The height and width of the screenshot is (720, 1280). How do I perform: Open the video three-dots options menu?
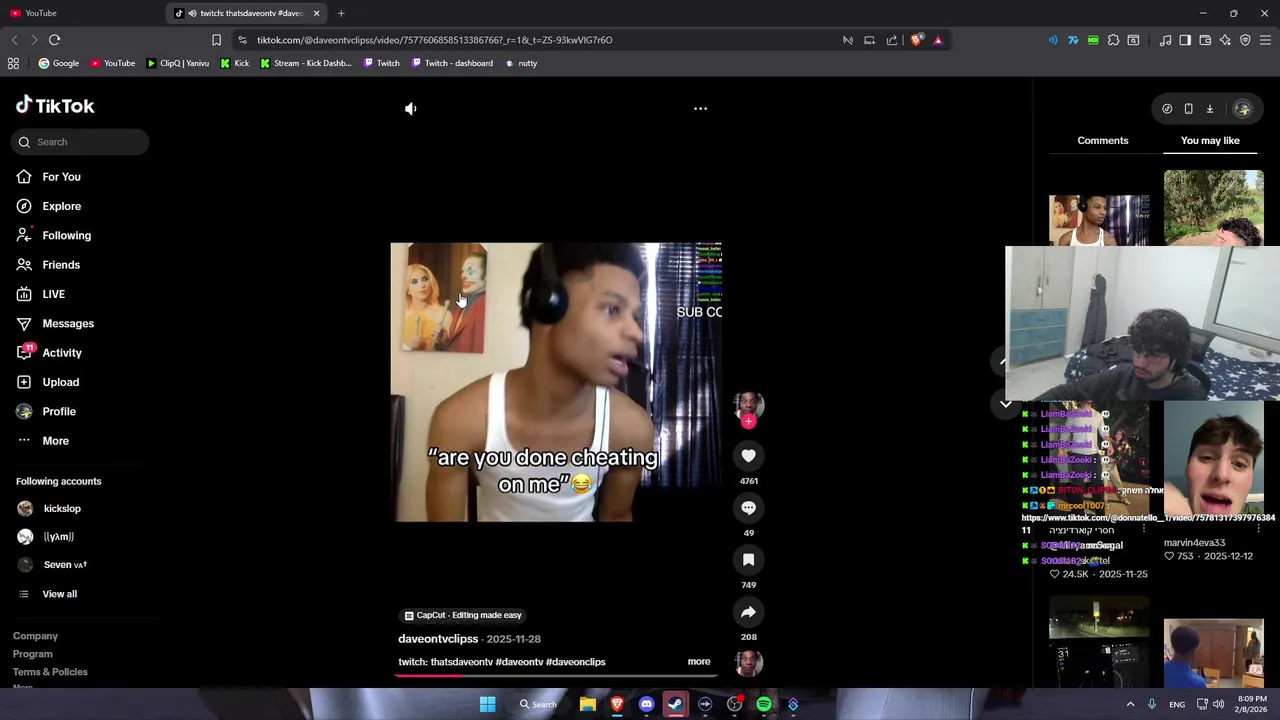pos(700,108)
